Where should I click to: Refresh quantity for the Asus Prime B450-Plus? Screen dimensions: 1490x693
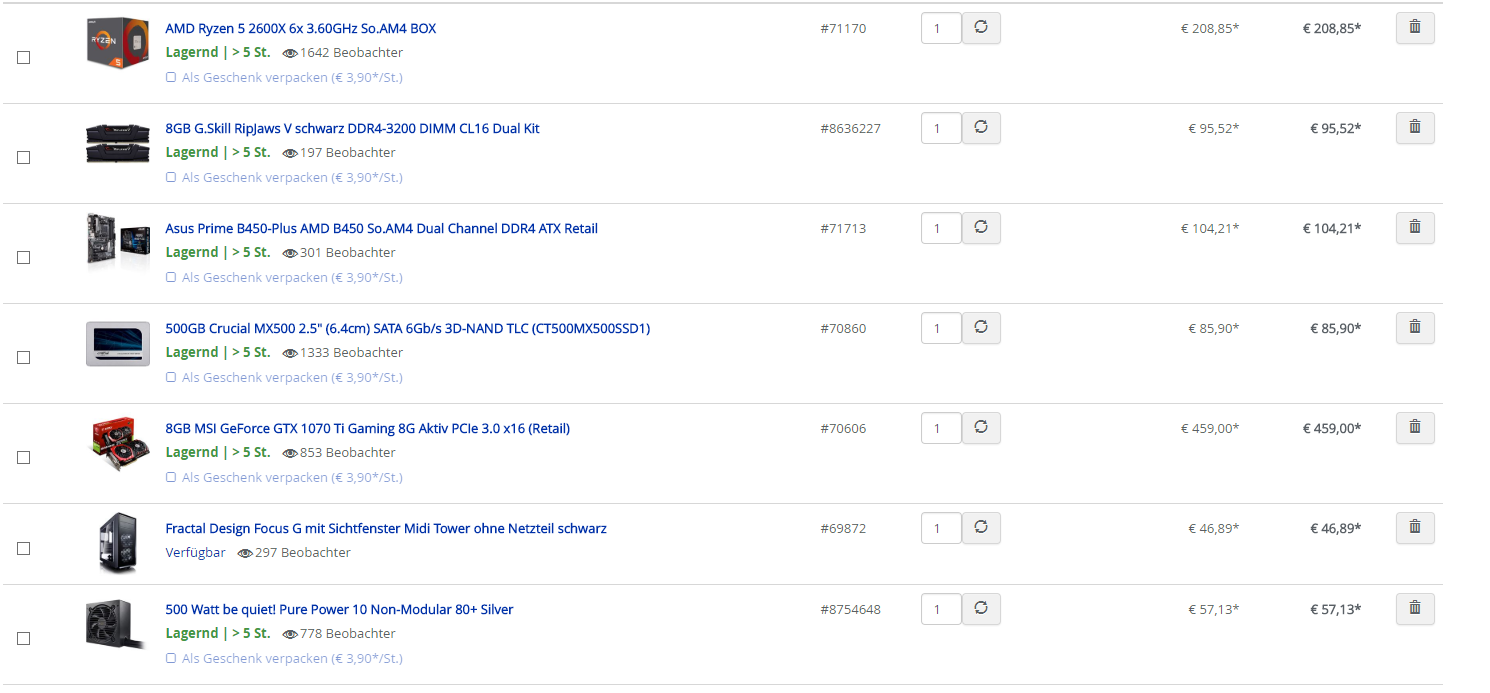click(x=981, y=228)
